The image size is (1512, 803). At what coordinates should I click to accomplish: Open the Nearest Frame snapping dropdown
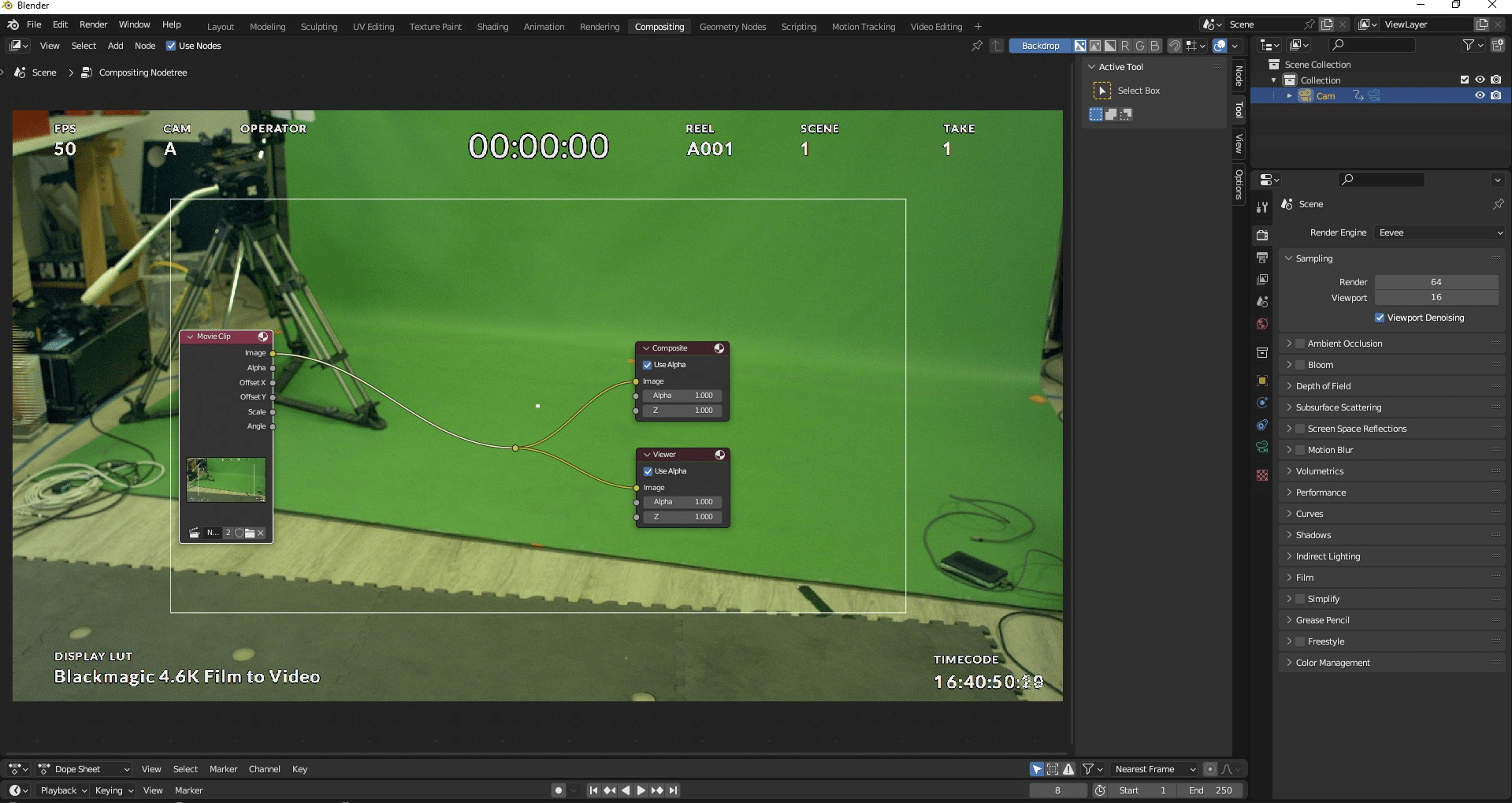1154,769
